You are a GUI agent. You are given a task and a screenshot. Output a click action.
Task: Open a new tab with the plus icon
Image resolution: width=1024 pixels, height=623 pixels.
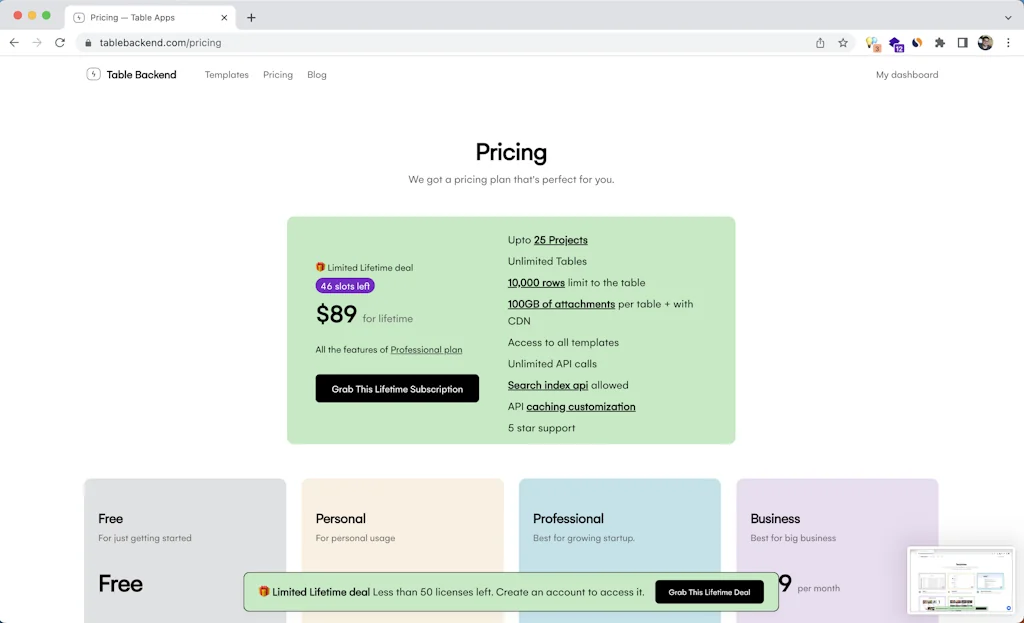pos(250,17)
